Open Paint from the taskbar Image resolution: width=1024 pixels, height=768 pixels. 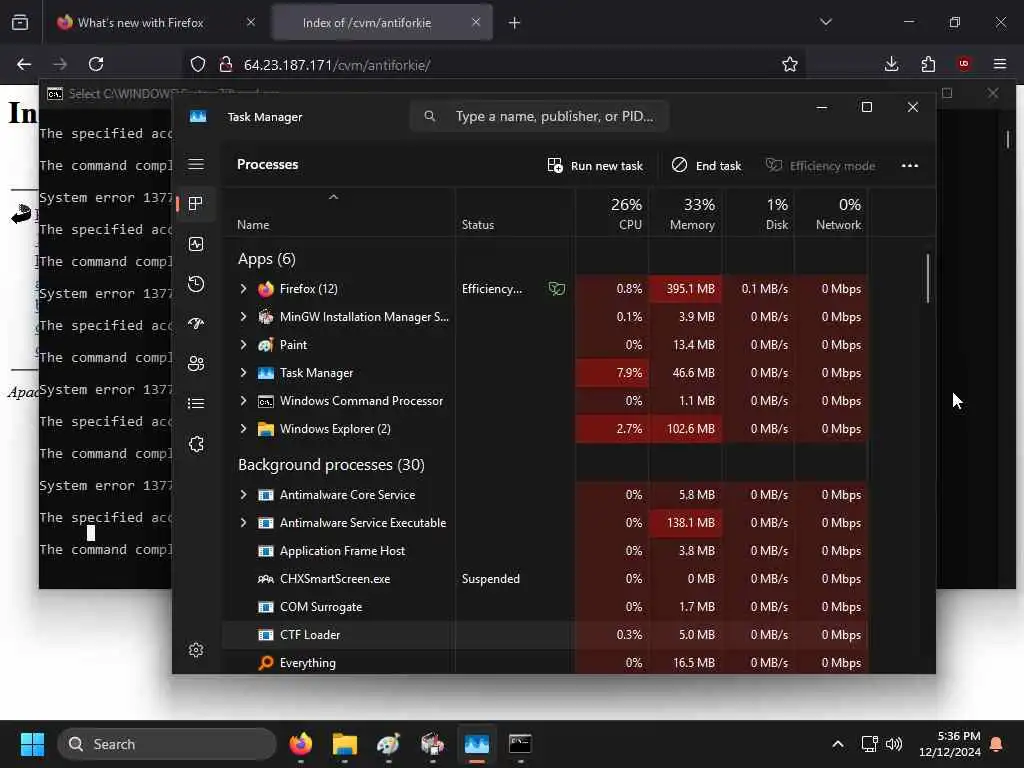(388, 744)
